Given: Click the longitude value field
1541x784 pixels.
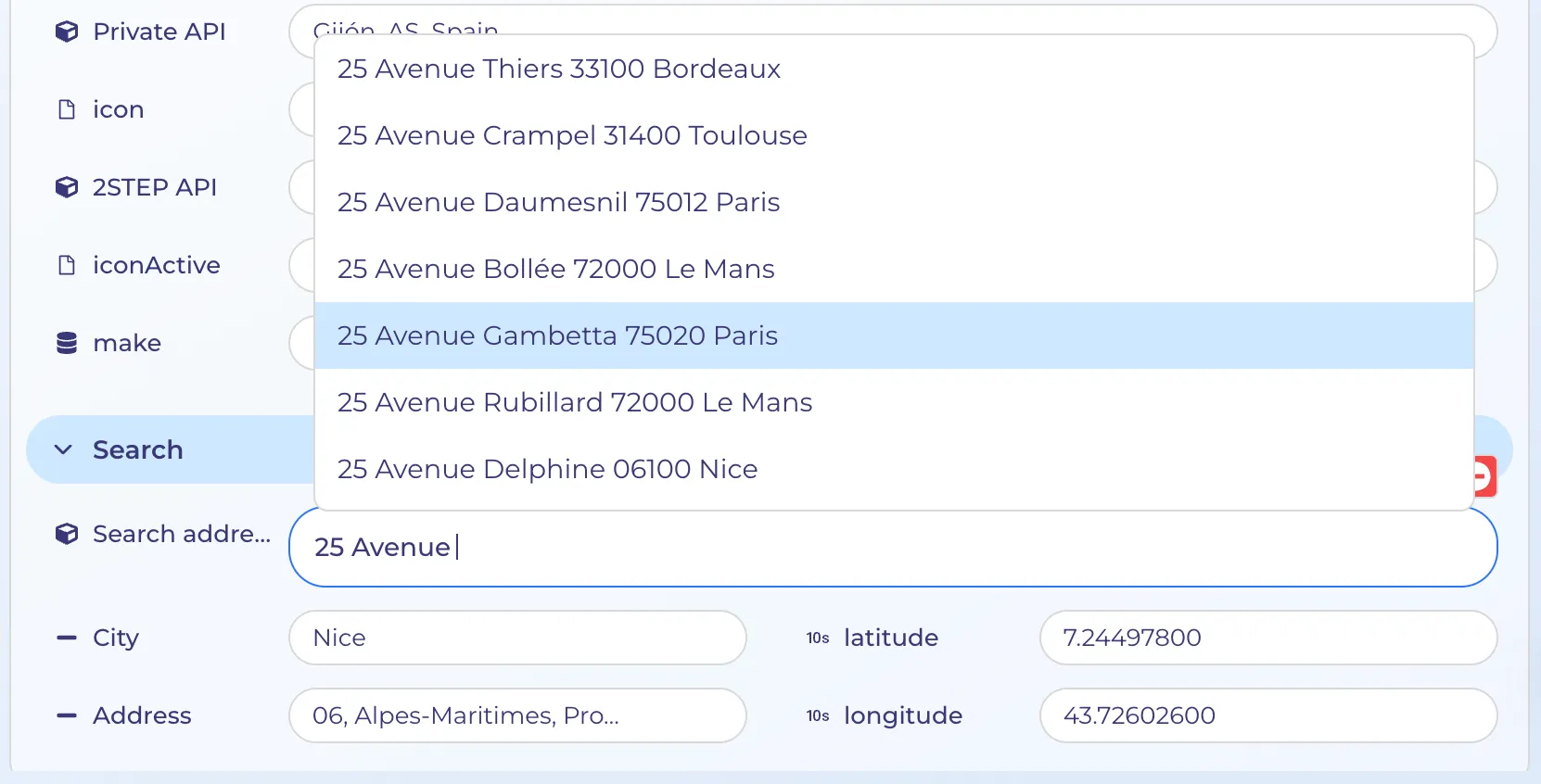Looking at the screenshot, I should pos(1268,715).
